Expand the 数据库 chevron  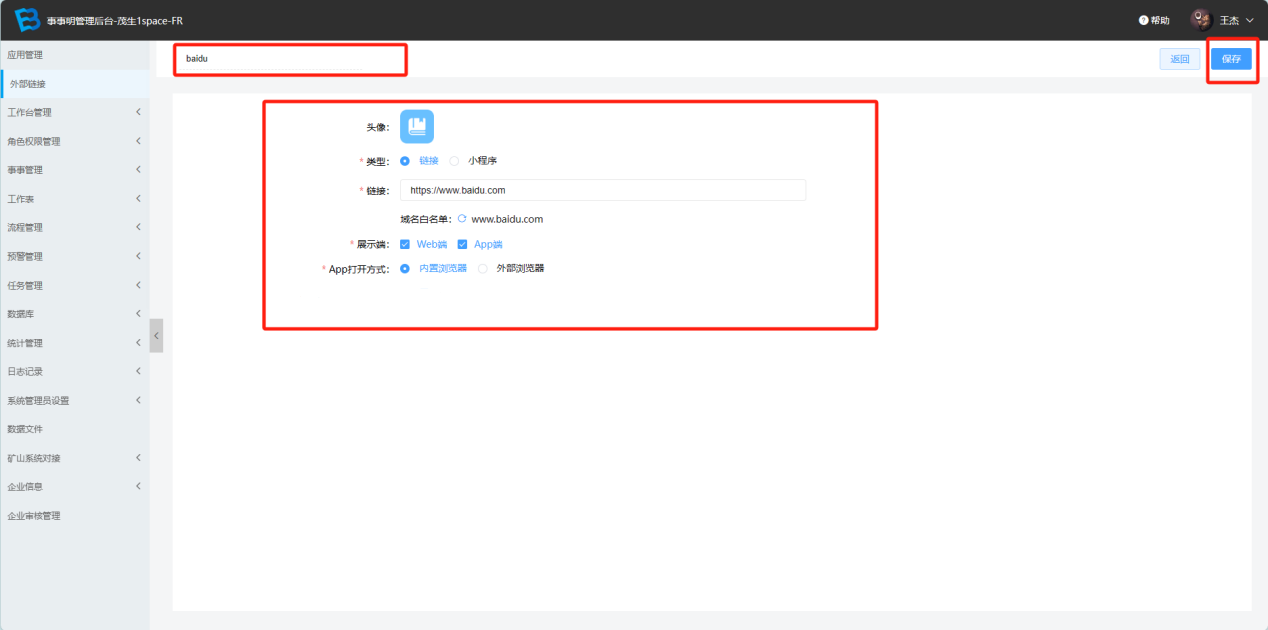[138, 313]
